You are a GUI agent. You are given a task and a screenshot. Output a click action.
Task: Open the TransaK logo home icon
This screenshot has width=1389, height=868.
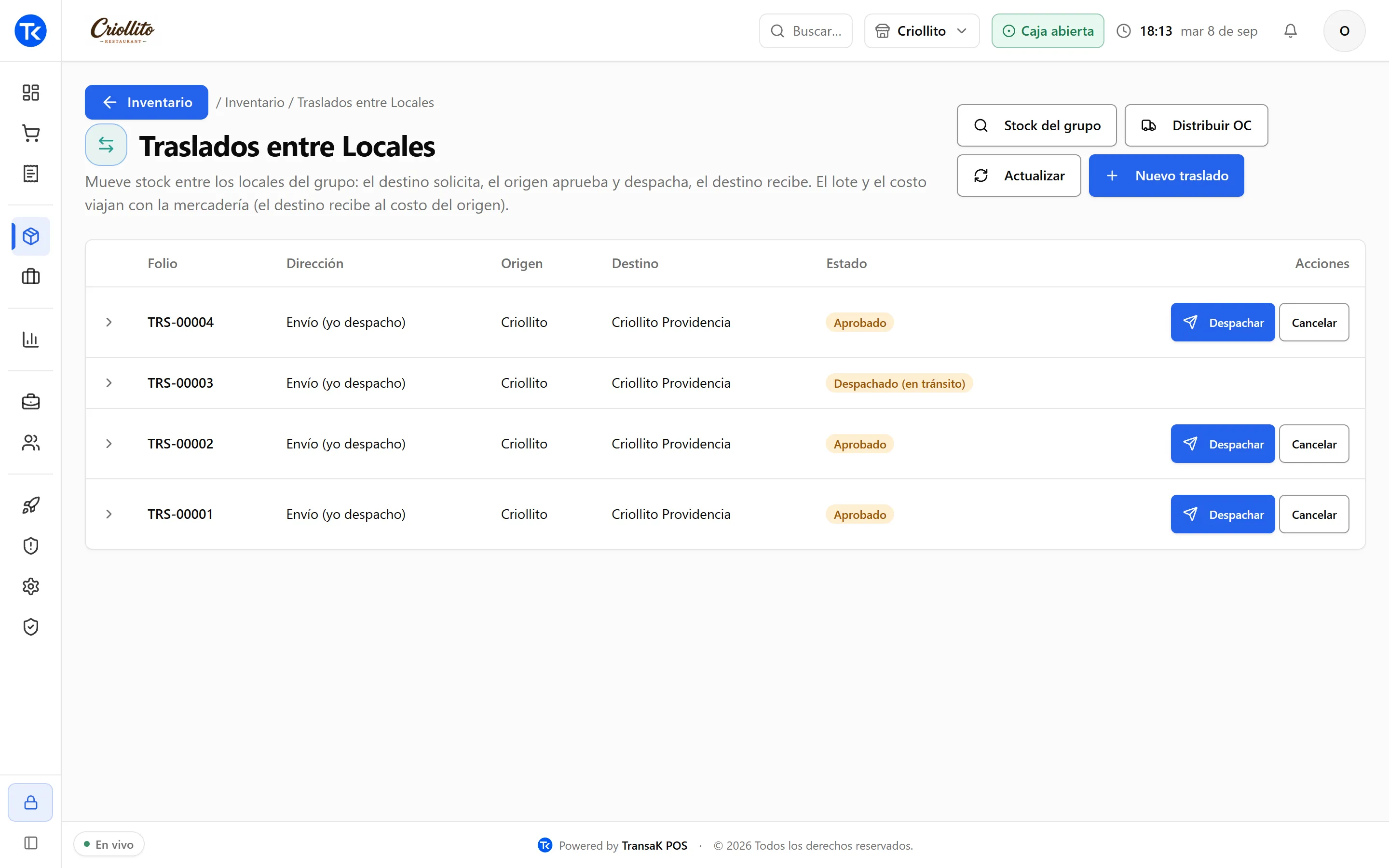(30, 30)
